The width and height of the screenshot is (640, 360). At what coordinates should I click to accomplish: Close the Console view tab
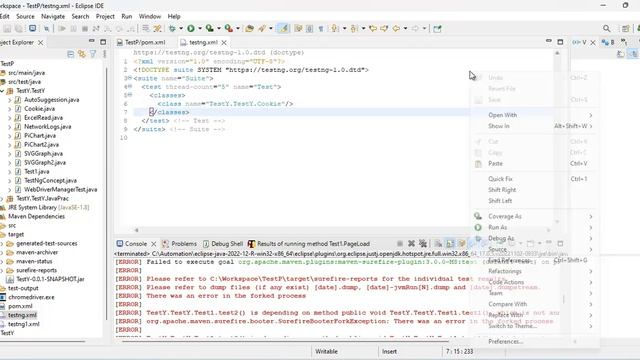(x=153, y=244)
